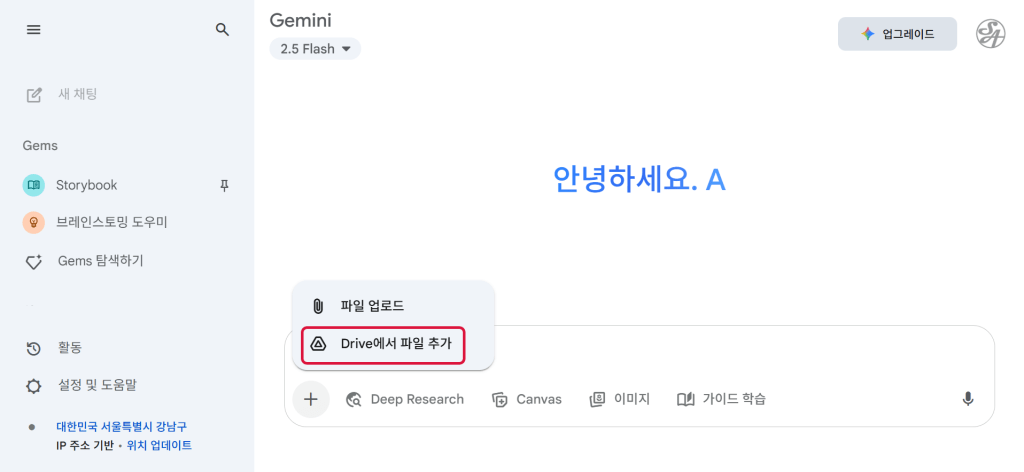
Task: Open the hamburger main menu
Action: [34, 30]
